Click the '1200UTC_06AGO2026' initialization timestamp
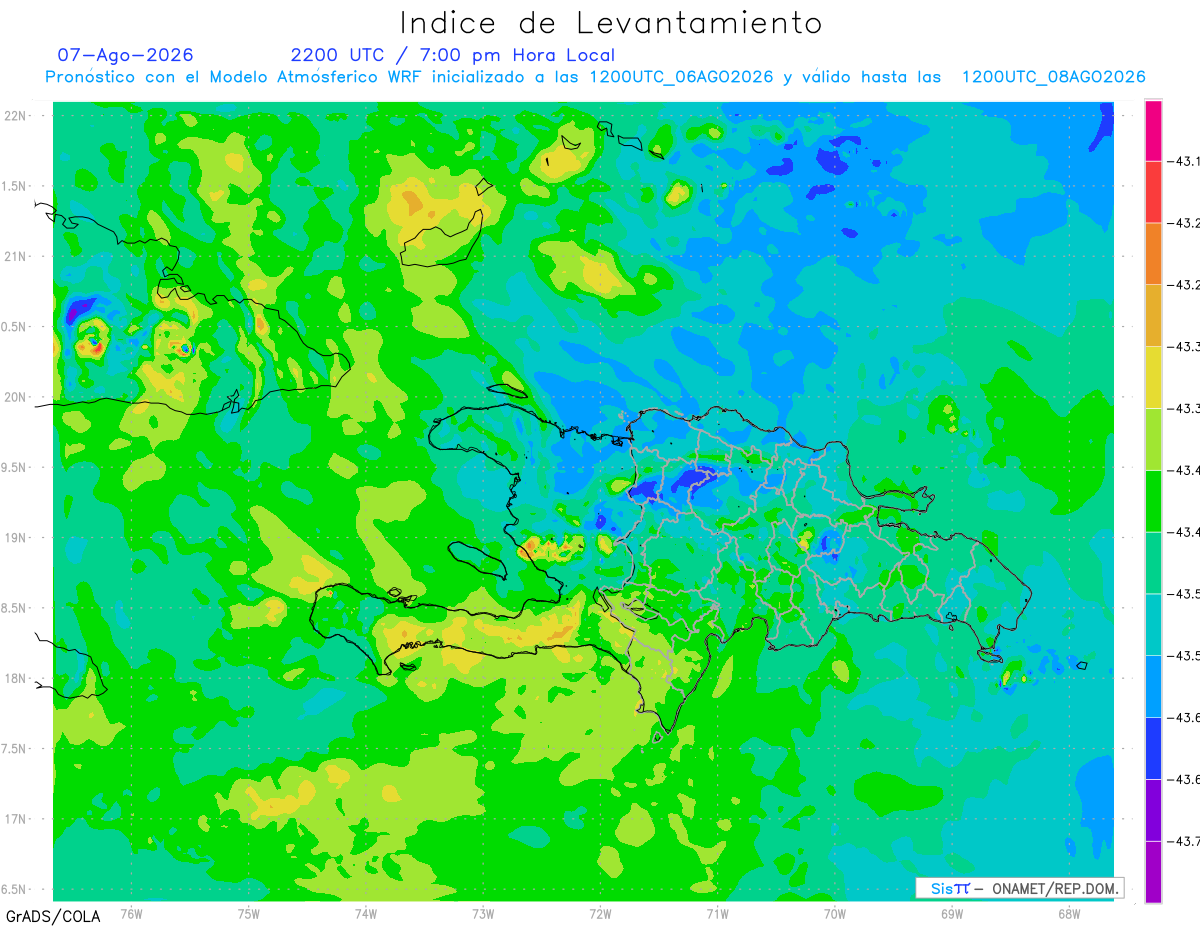 click(x=681, y=77)
